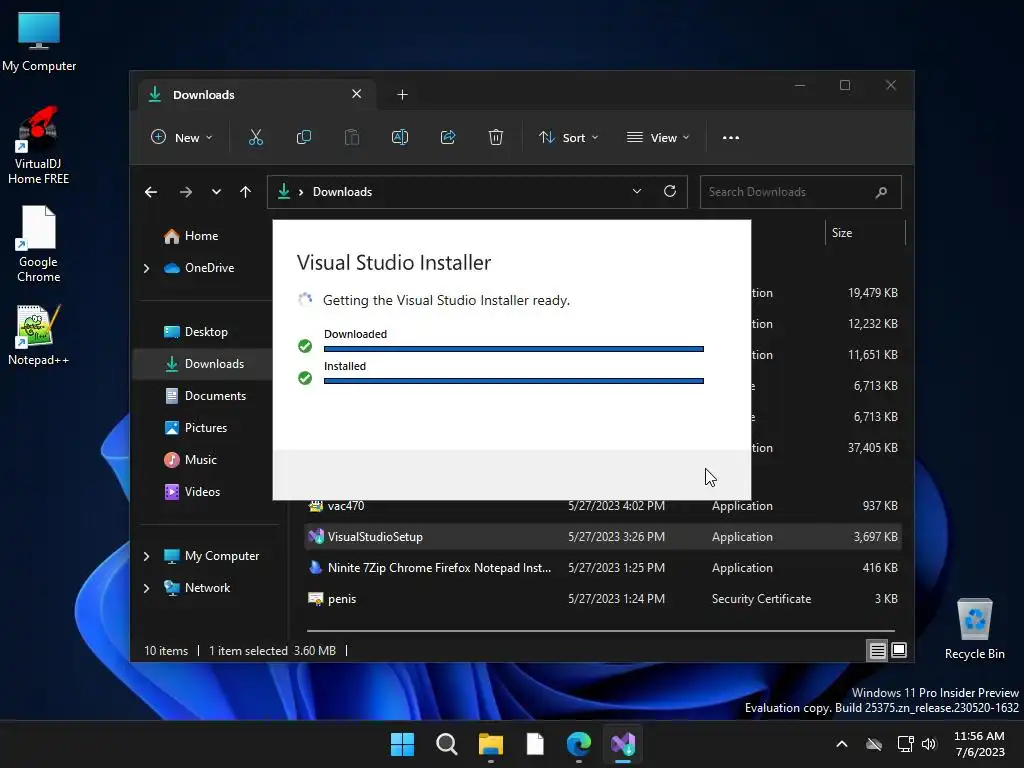Click the blank document taskbar icon
The height and width of the screenshot is (768, 1024).
pos(535,744)
